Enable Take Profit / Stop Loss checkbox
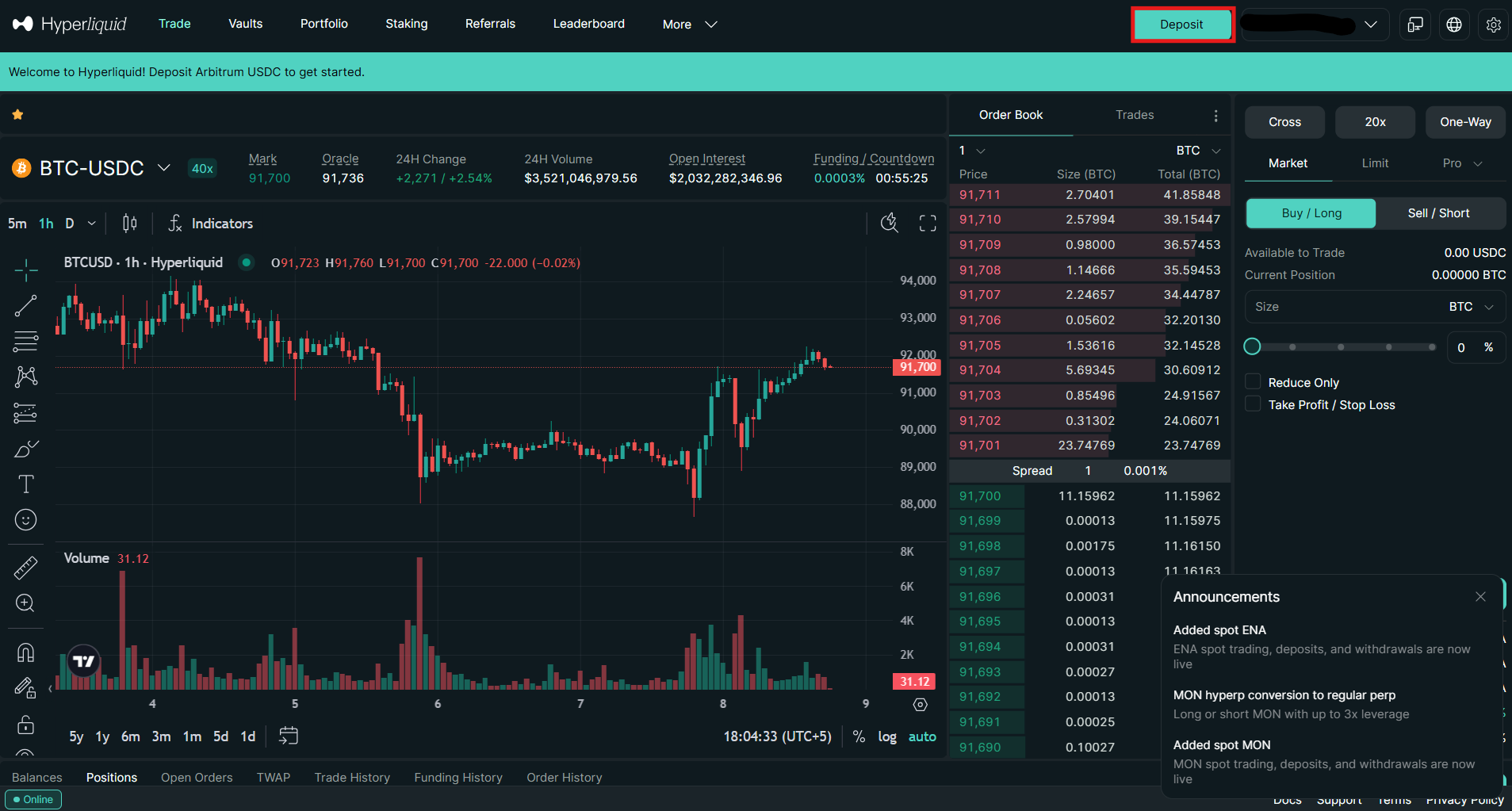The image size is (1512, 811). point(1253,404)
